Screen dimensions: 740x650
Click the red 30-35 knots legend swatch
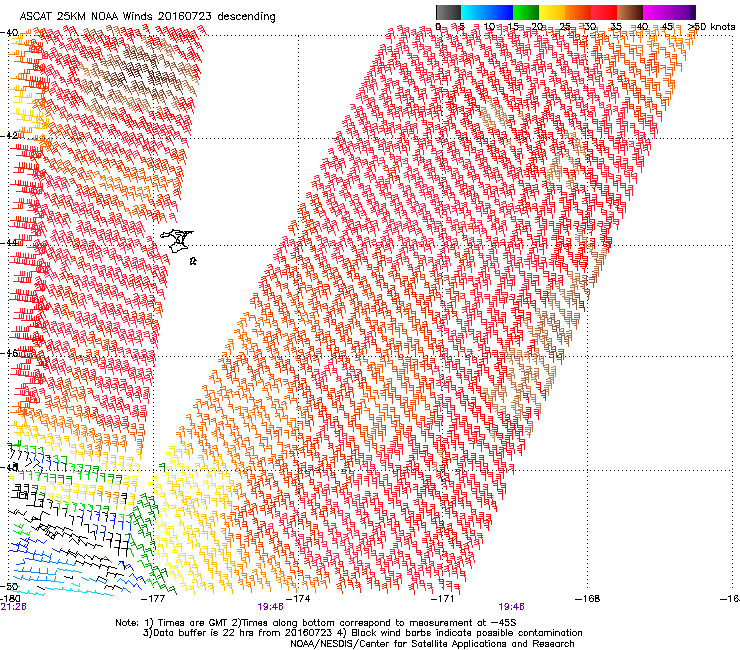604,12
